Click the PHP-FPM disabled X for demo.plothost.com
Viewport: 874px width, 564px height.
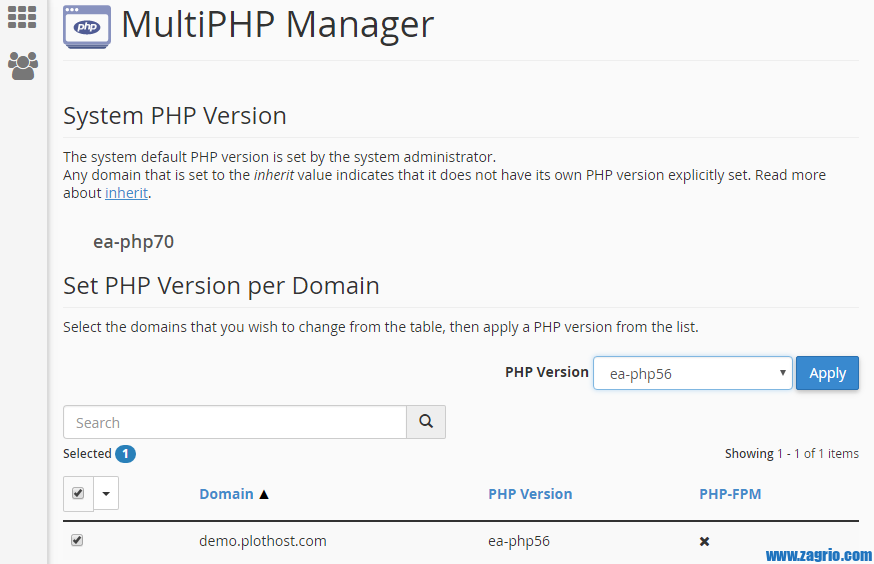click(705, 541)
